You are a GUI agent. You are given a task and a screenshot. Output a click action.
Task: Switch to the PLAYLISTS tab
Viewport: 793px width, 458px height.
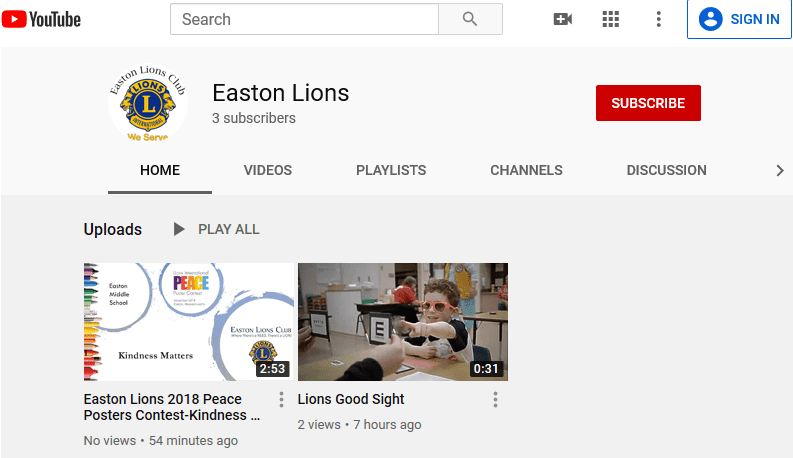pos(391,170)
